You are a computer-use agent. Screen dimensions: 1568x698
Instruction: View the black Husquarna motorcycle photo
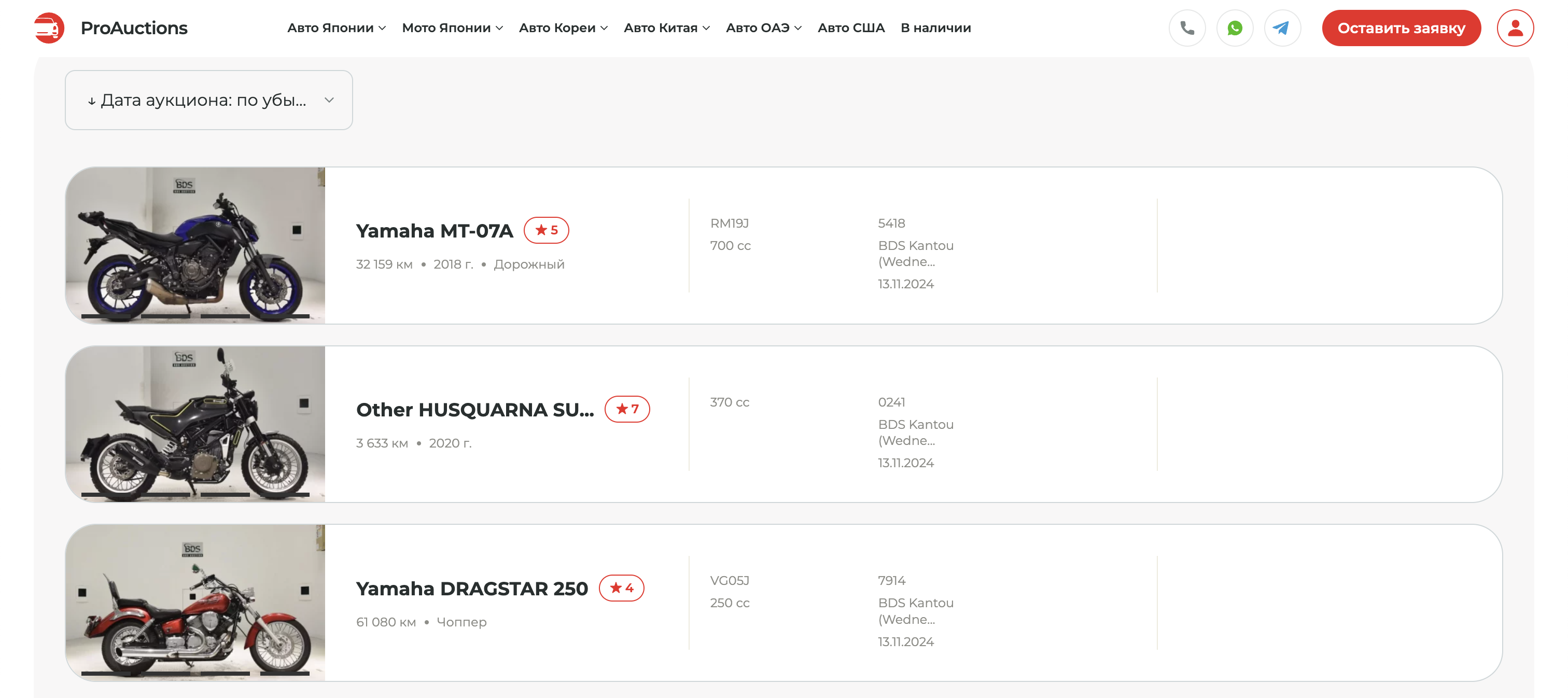[x=195, y=424]
